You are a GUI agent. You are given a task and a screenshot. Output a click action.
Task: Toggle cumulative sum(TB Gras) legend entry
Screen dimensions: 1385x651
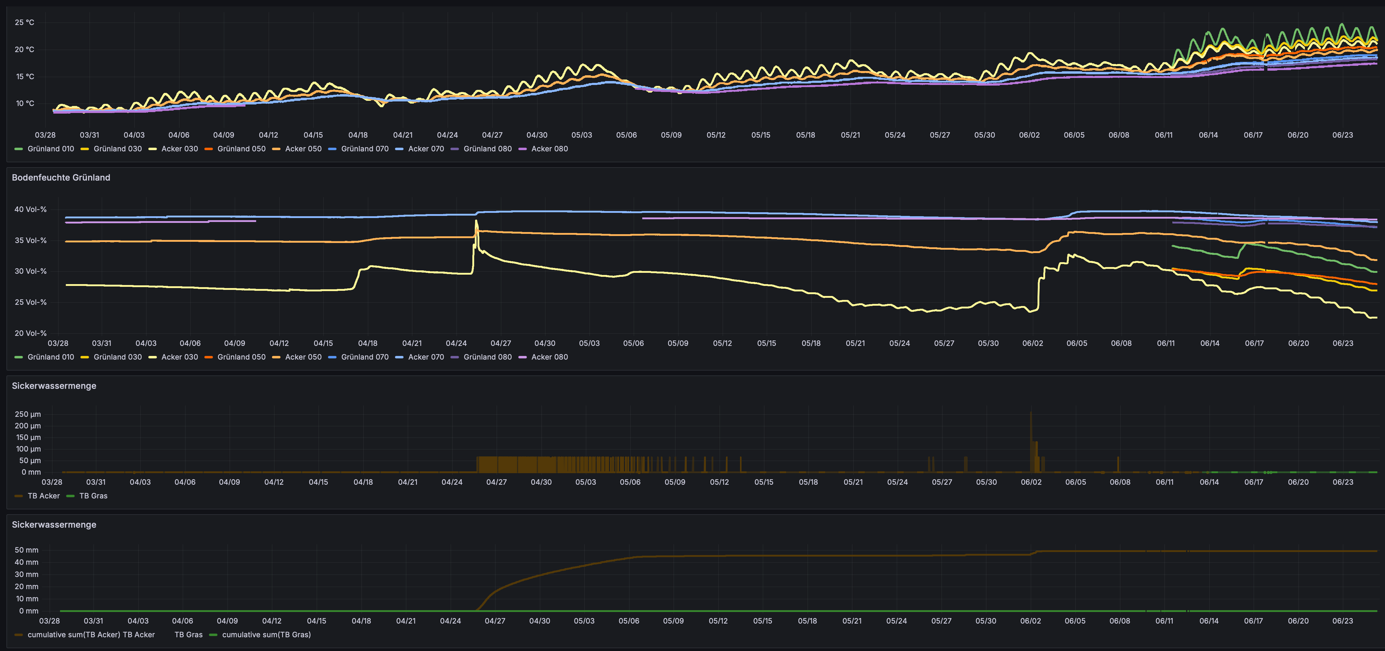(266, 635)
